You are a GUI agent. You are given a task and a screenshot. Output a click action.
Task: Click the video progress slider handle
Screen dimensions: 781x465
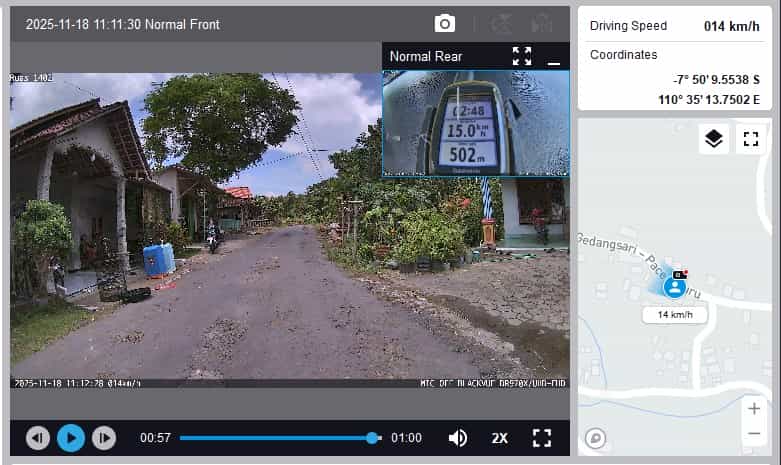pyautogui.click(x=373, y=437)
